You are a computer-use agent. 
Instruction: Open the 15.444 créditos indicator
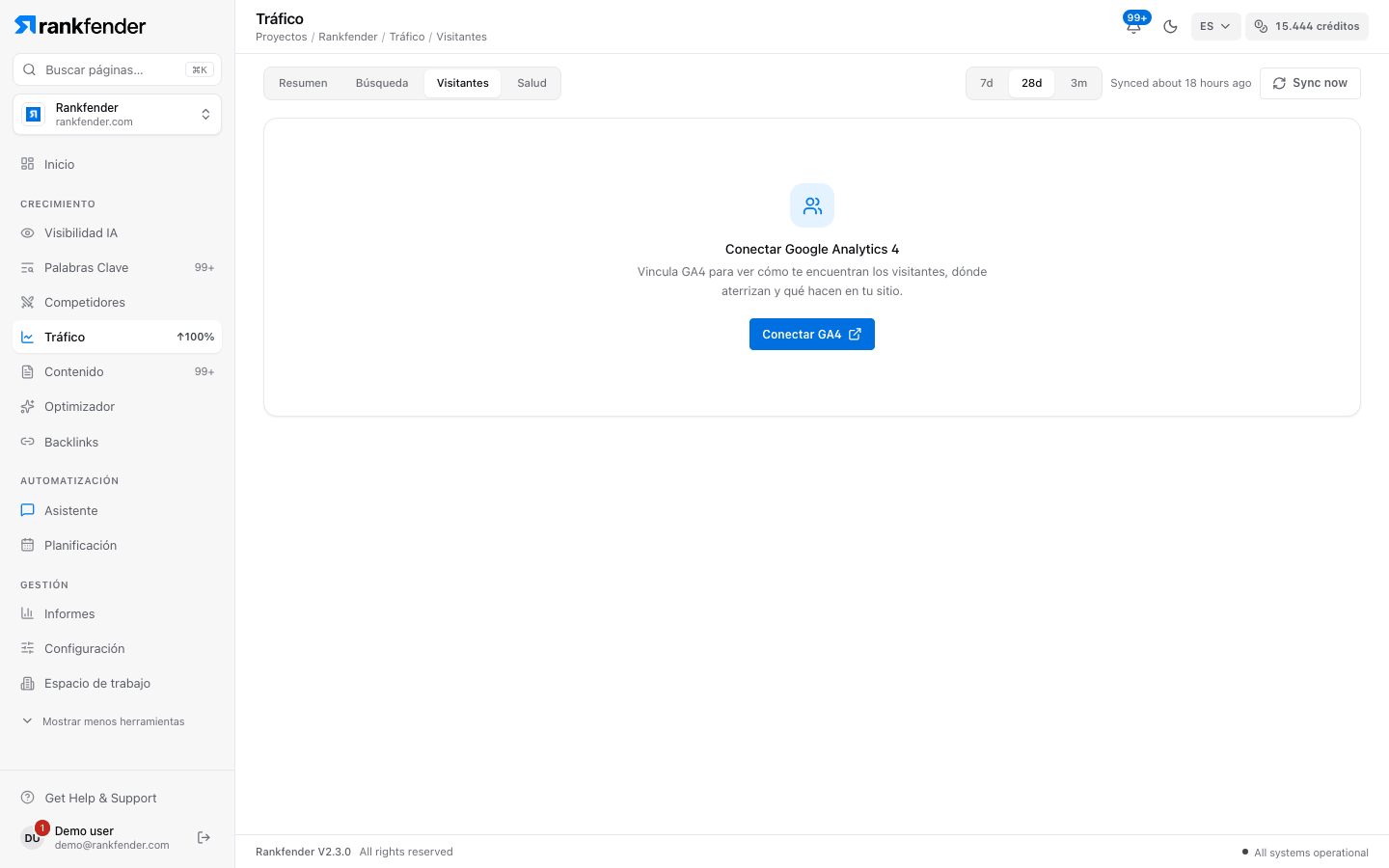[x=1307, y=26]
